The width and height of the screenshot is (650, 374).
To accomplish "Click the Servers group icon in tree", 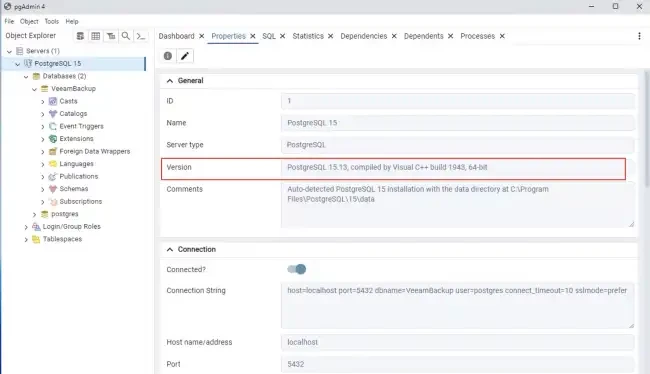I will coord(19,51).
